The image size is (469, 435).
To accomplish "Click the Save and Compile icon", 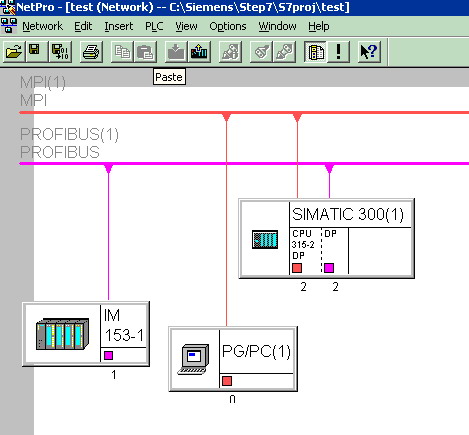I will click(60, 52).
